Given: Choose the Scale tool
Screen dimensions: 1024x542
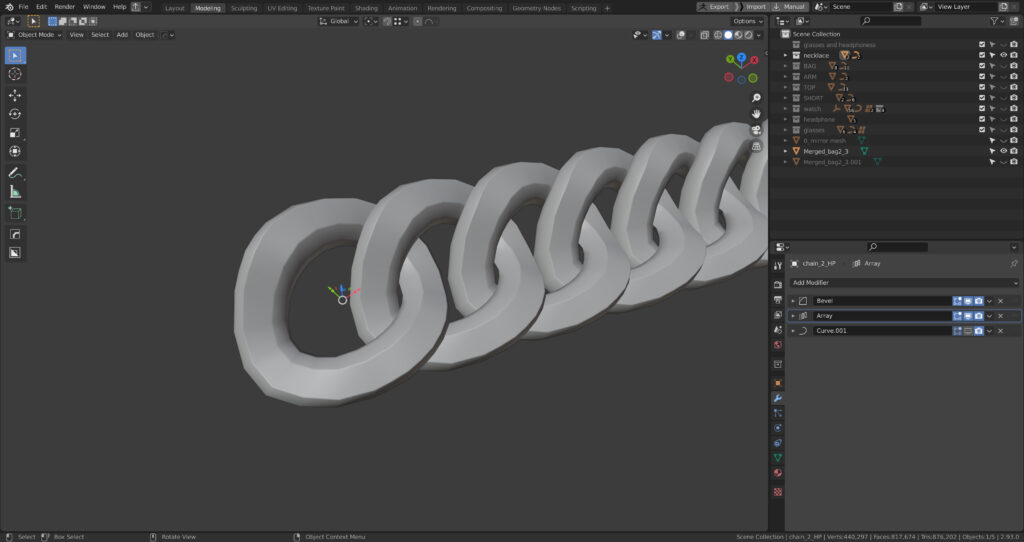Looking at the screenshot, I should coord(15,133).
